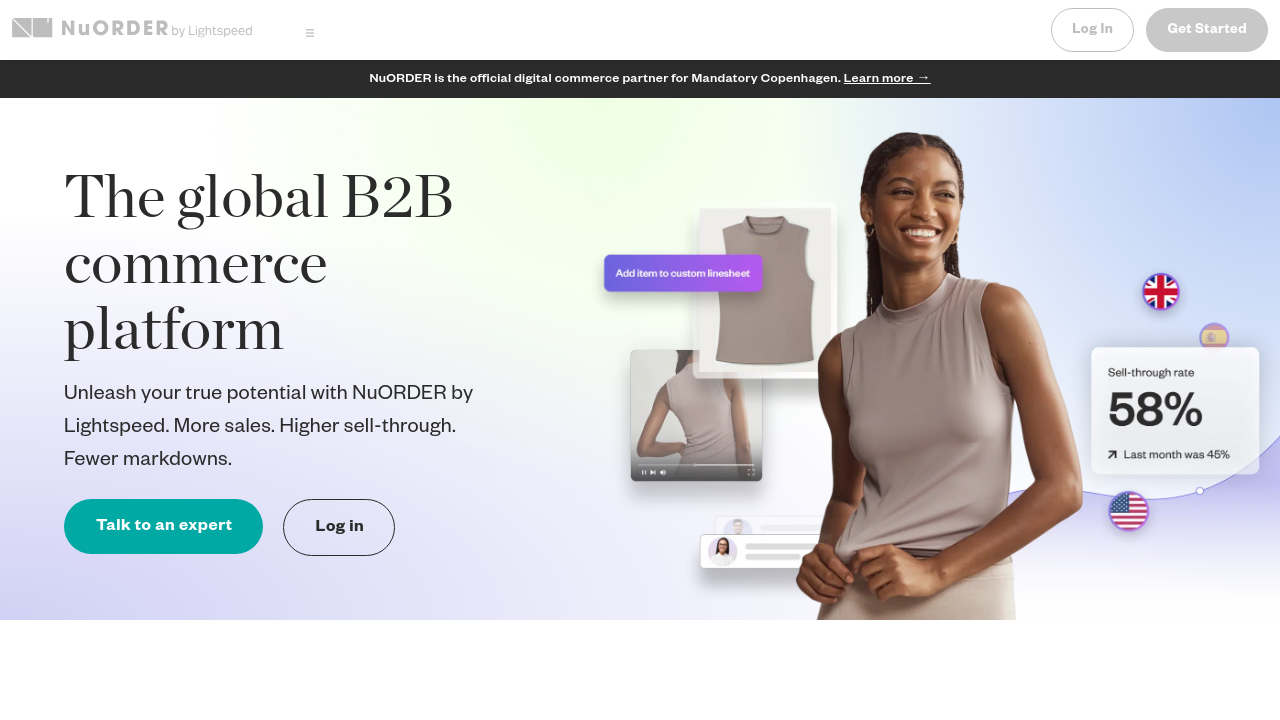1280x720 pixels.
Task: Click the upward arrow beside Last month was 45%
Action: [1112, 454]
